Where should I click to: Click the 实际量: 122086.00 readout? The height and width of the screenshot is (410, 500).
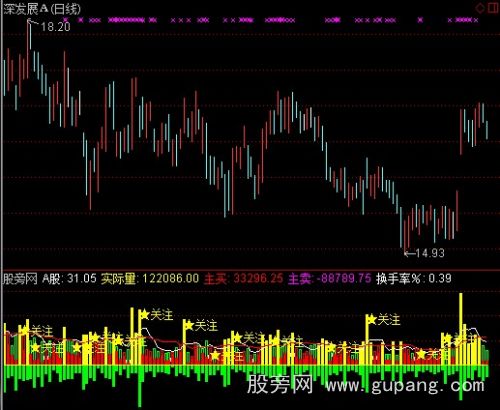150,278
